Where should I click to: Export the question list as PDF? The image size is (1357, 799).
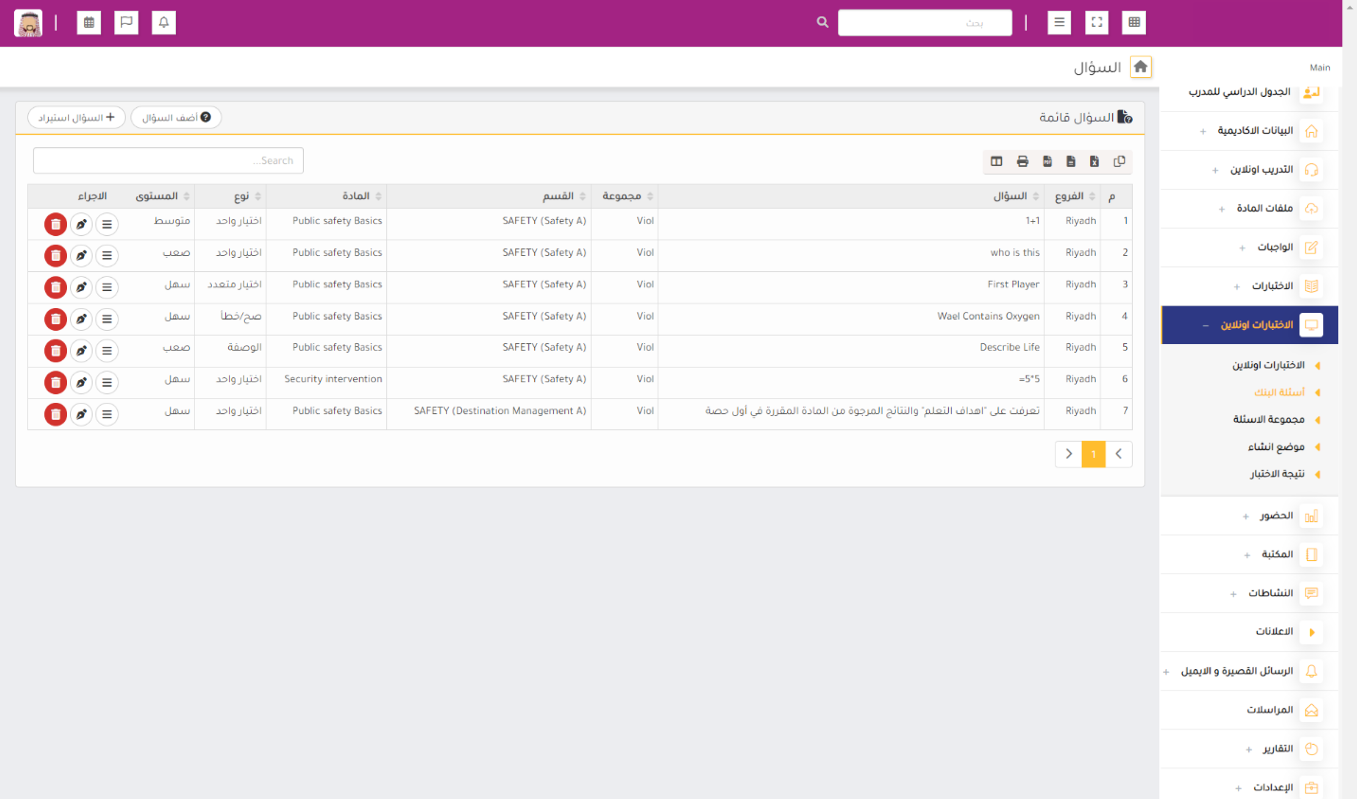tap(1046, 161)
